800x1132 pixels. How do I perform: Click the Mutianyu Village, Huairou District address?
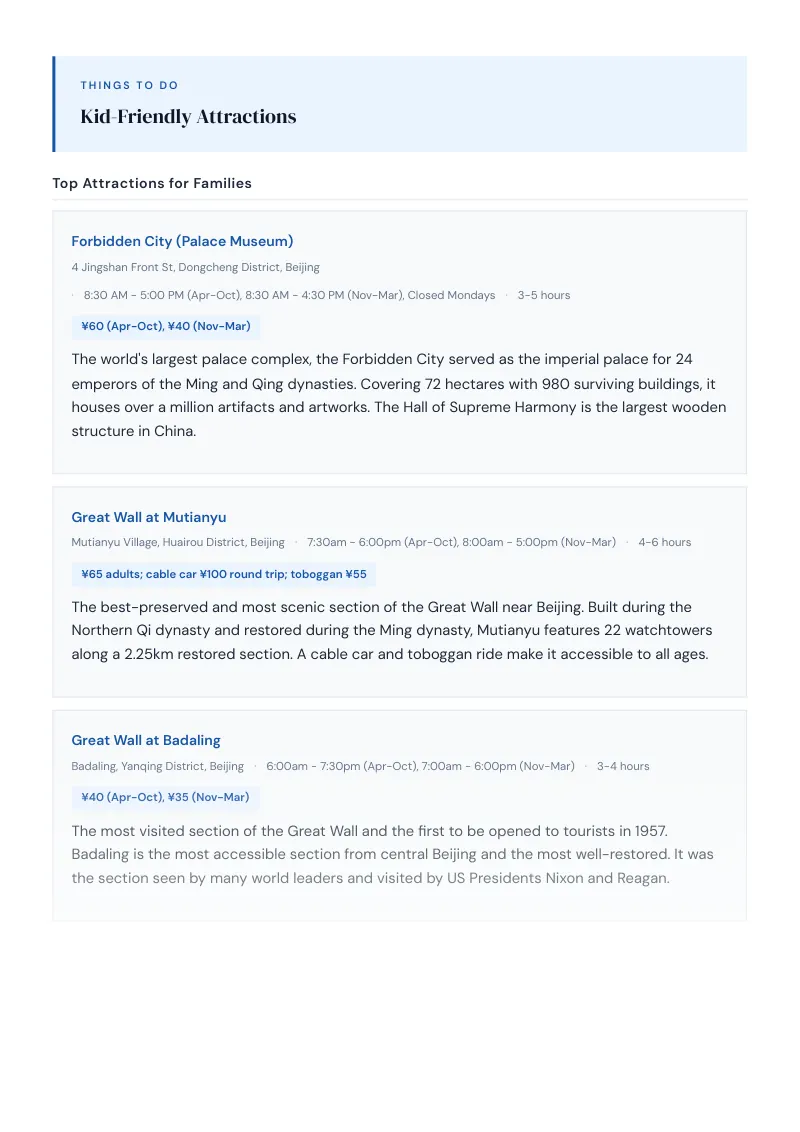tap(178, 542)
